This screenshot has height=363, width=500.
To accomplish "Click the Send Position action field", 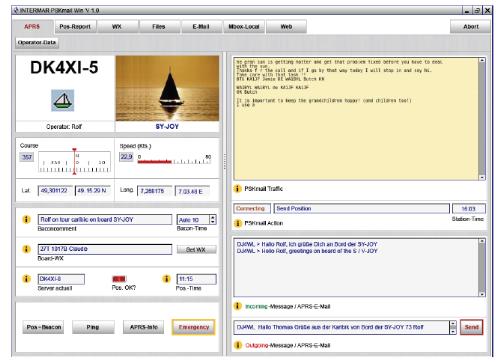I will 361,209.
